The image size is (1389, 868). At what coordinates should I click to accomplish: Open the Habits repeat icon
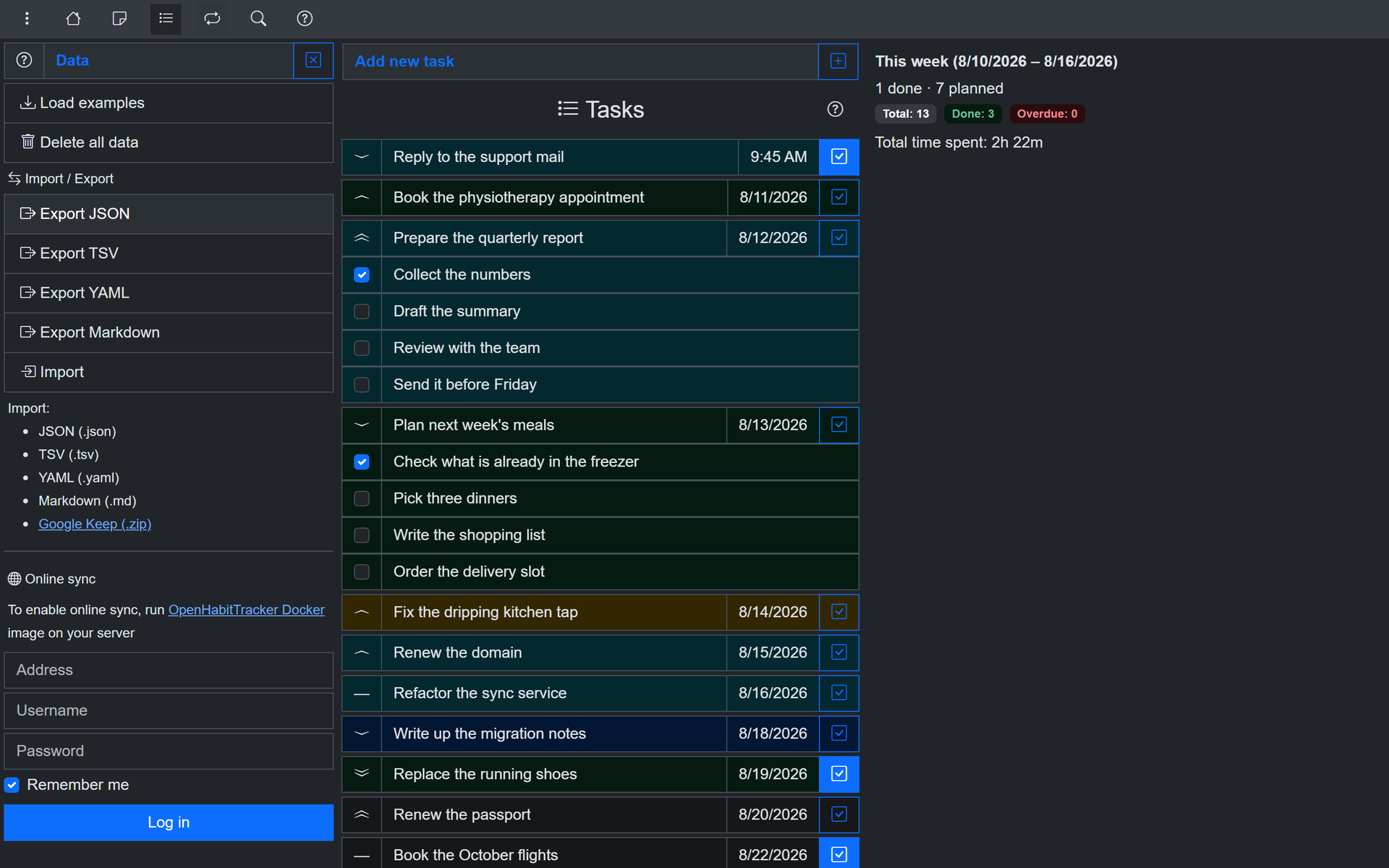click(212, 19)
